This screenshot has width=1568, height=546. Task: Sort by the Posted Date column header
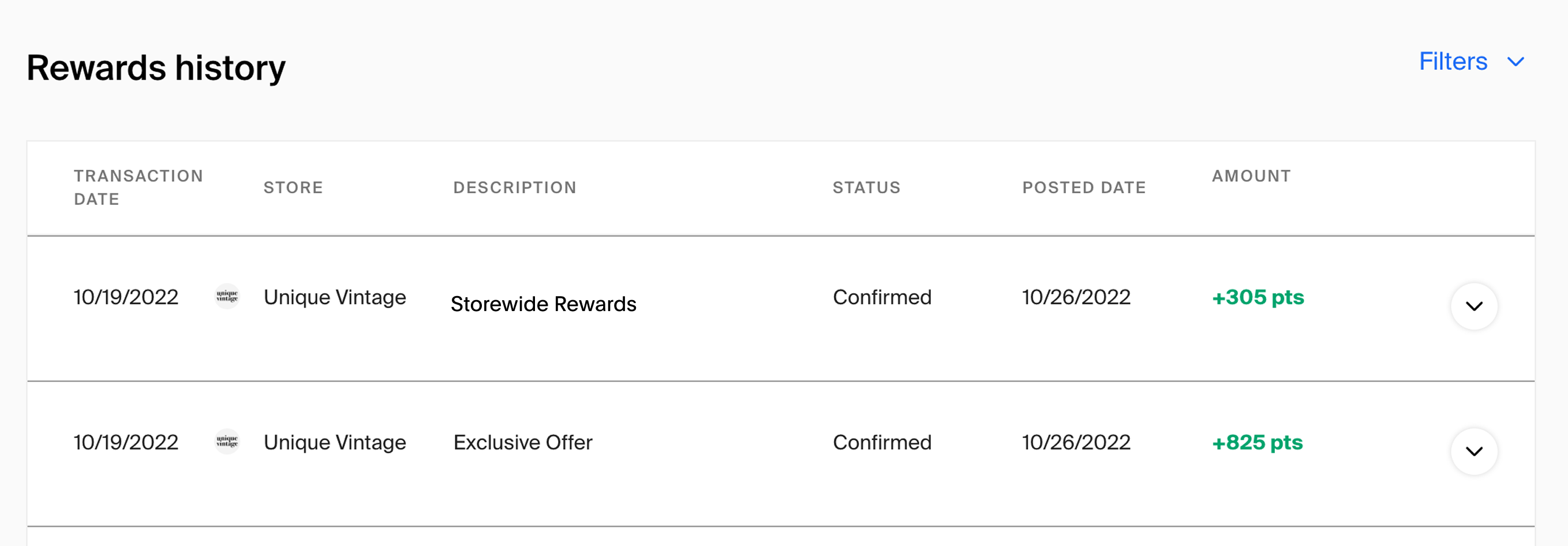click(x=1083, y=188)
